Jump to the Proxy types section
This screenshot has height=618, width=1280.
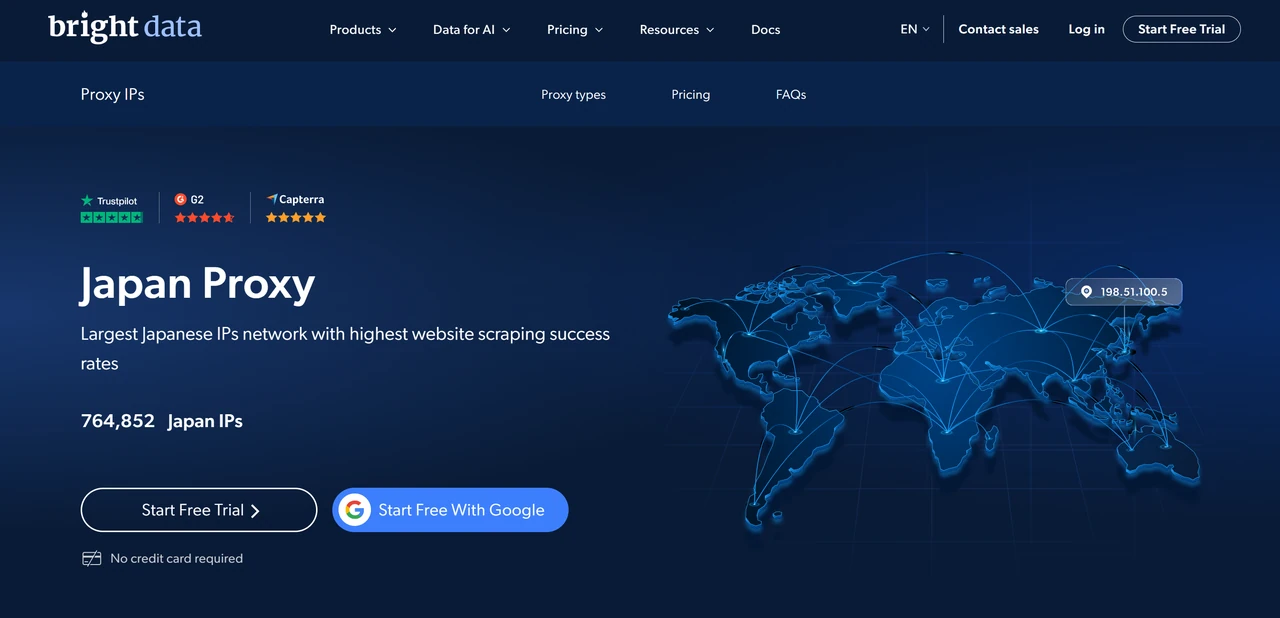(573, 95)
